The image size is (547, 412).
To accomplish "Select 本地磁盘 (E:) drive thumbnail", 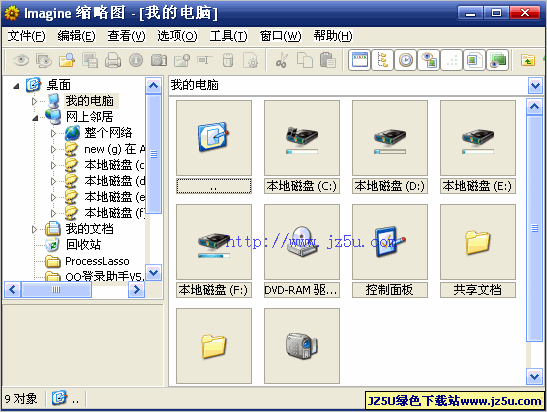I will 478,138.
